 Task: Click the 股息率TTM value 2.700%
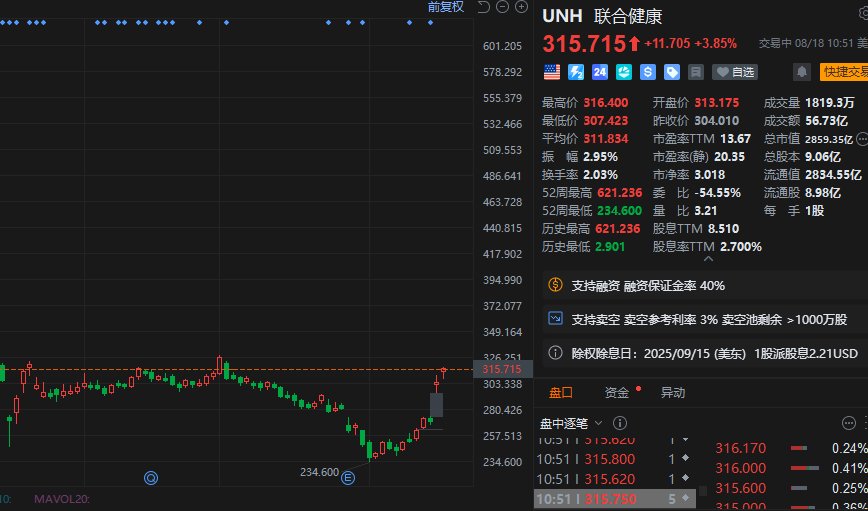[741, 246]
